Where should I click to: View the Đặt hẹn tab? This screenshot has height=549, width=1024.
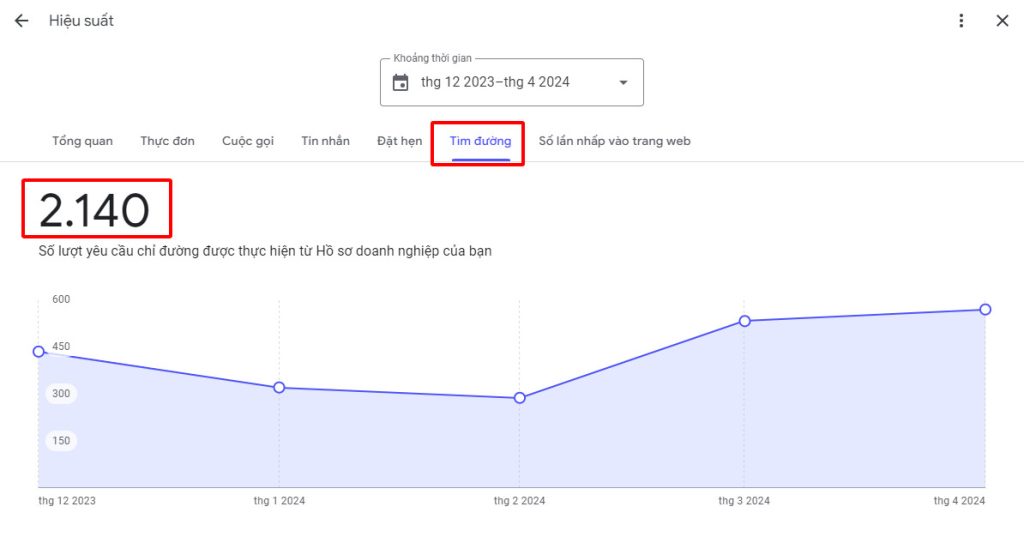pyautogui.click(x=399, y=141)
